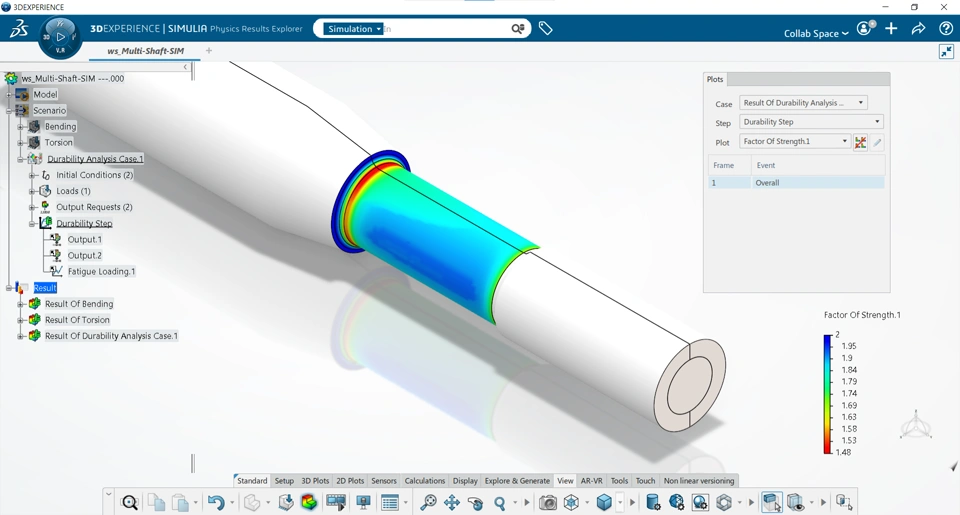Open the Collab Space dropdown
This screenshot has width=960, height=515.
[x=816, y=34]
